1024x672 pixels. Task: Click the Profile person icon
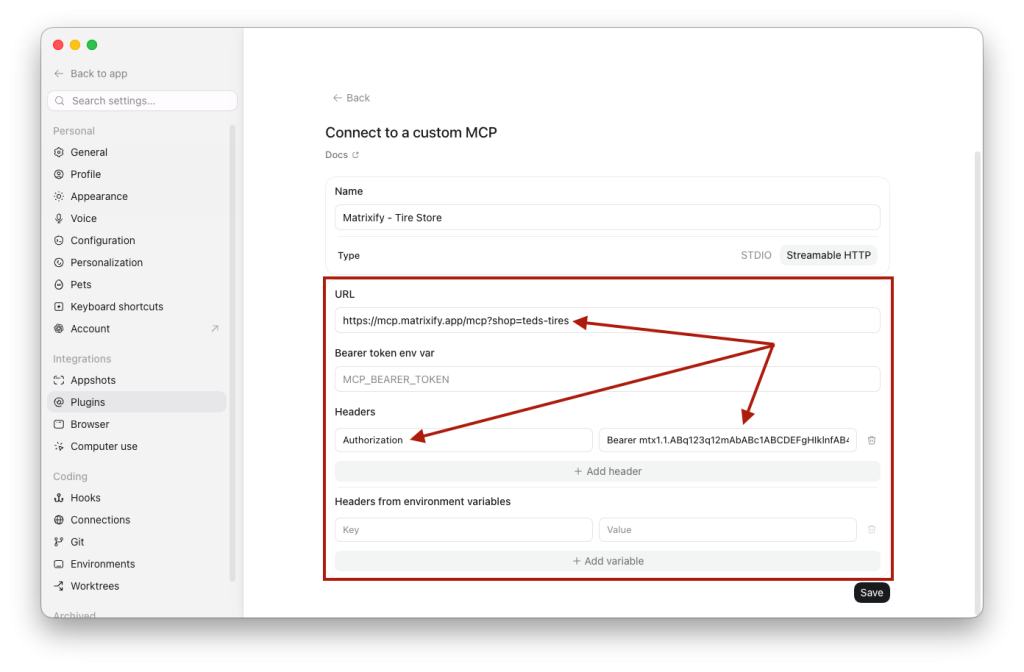coord(59,174)
